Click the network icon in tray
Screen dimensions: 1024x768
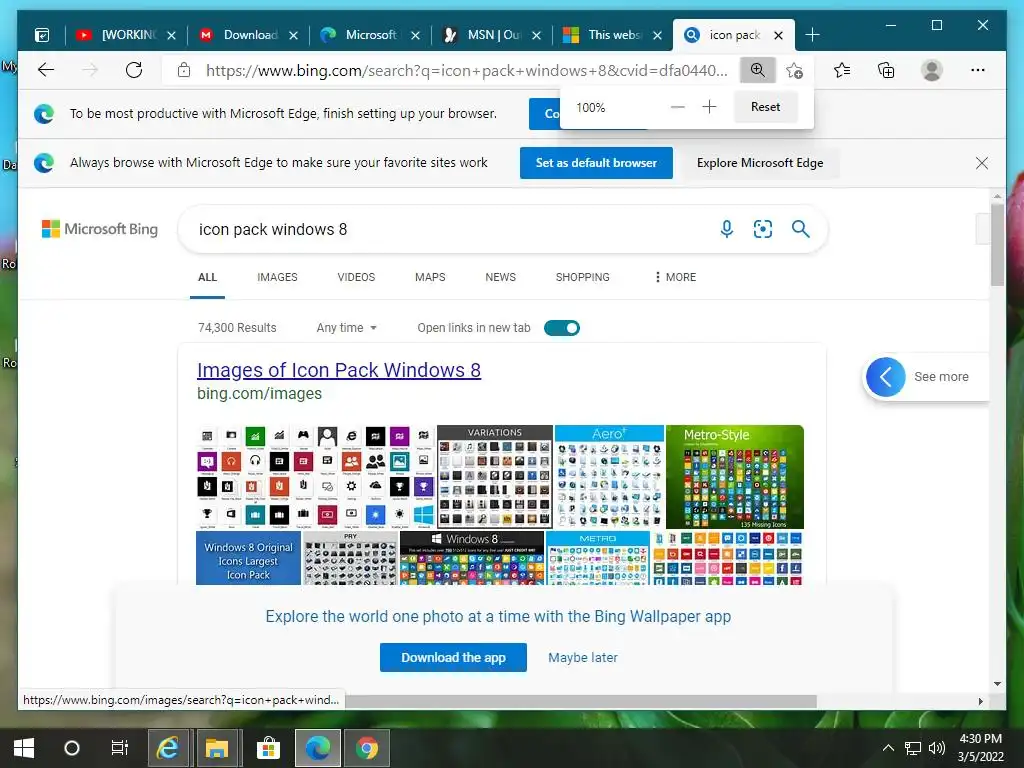click(913, 748)
